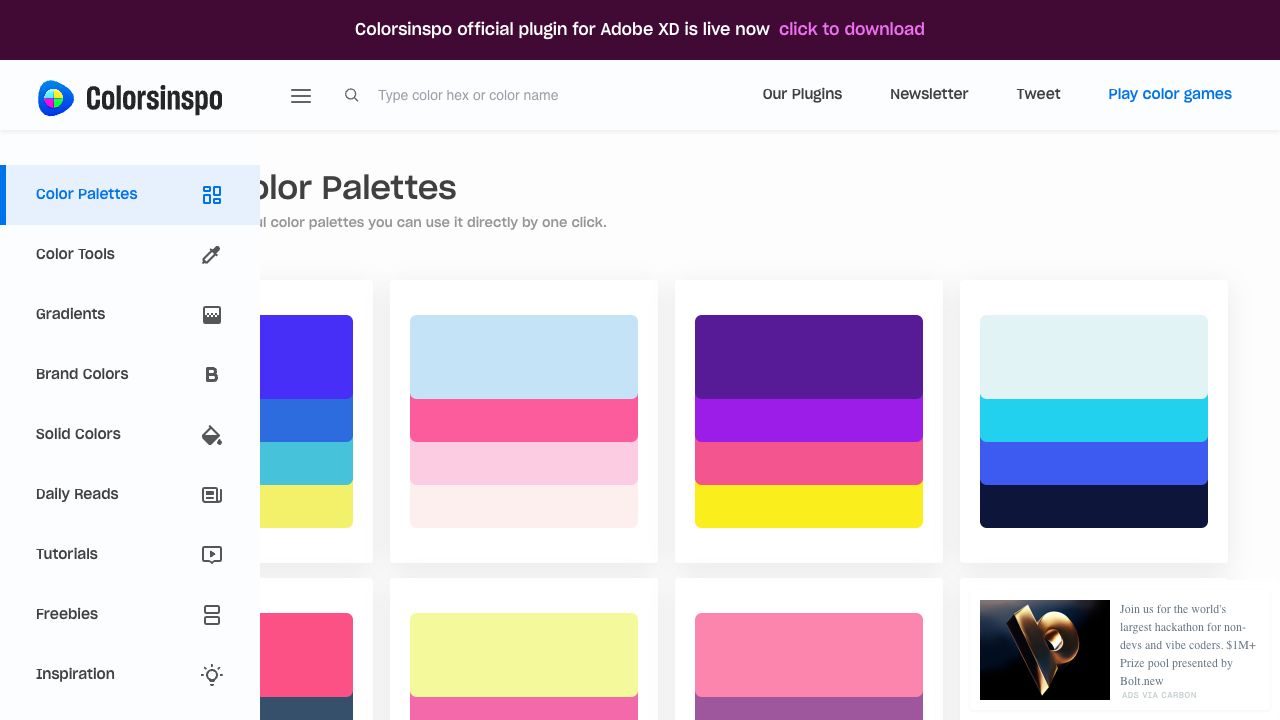
Task: Click the Gradients sidebar icon
Action: (212, 315)
